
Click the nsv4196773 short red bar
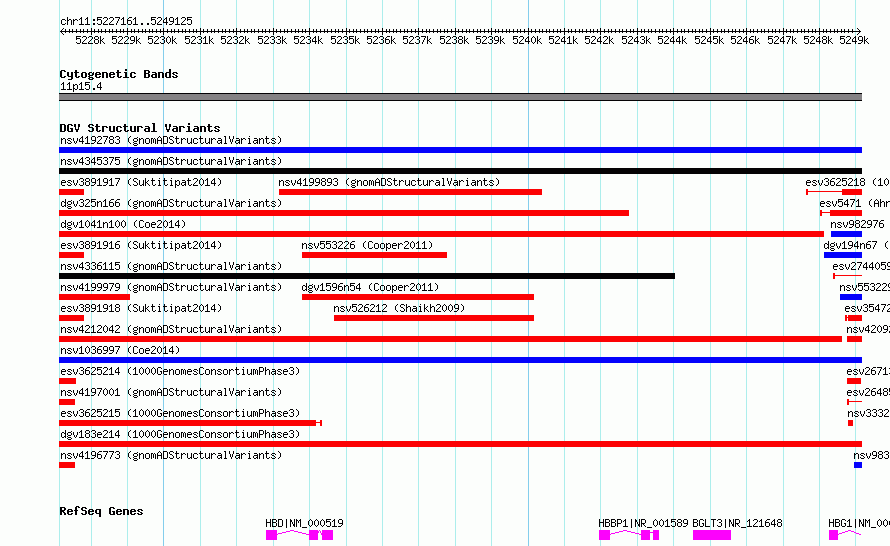(67, 465)
